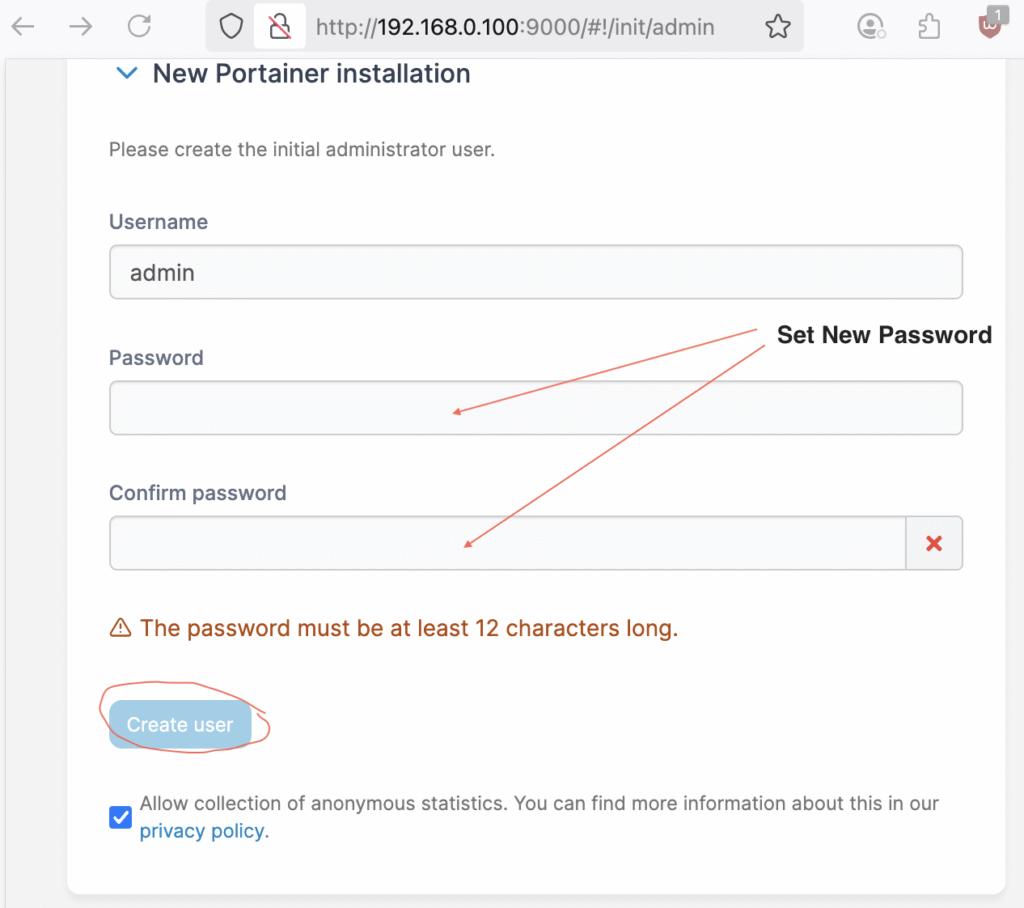Click the New Portainer installation heading
This screenshot has height=908, width=1024.
point(311,73)
